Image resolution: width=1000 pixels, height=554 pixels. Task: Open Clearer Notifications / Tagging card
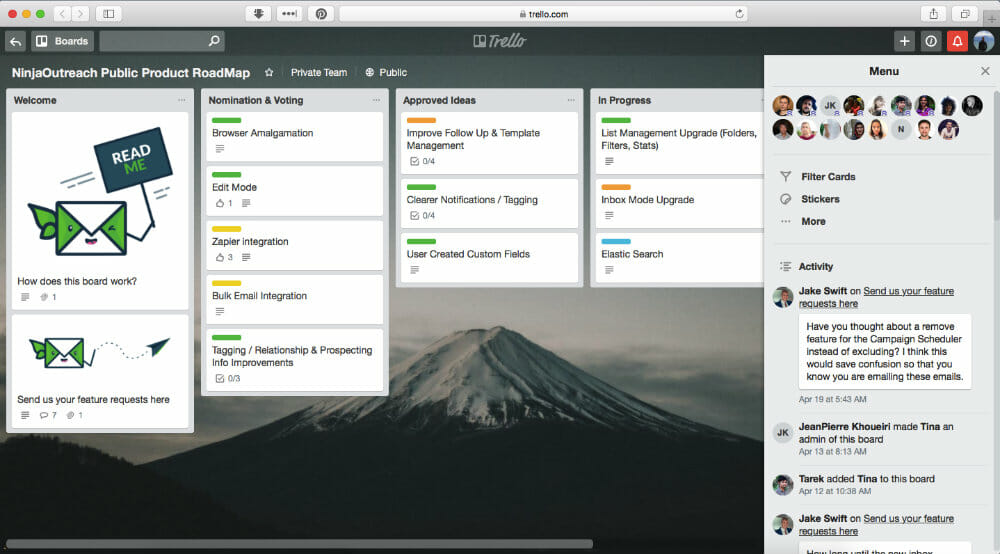[x=489, y=204]
